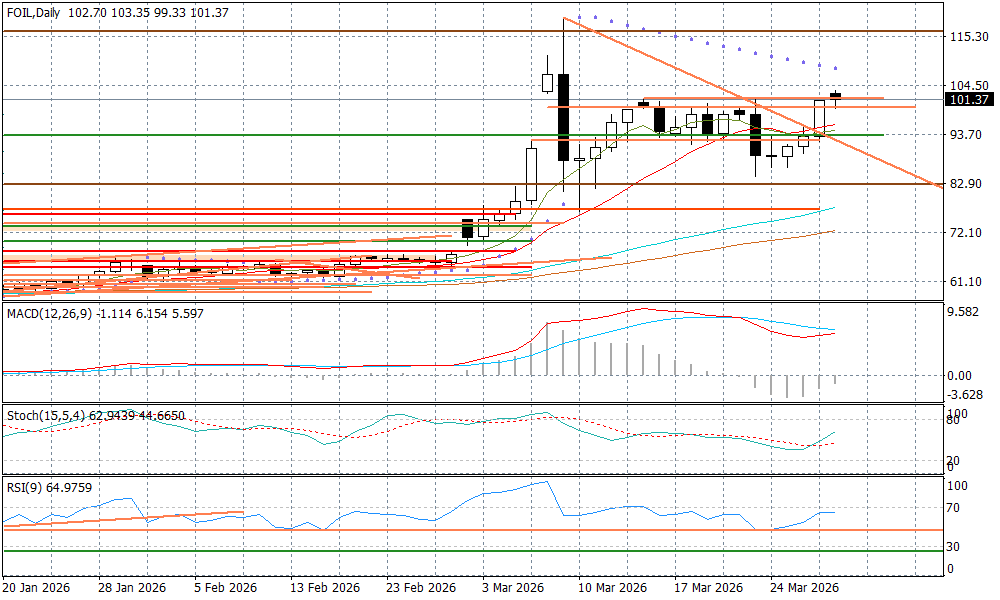Click the brown horizontal line at 82.90
Screen dimensions: 1000x600
300,184
